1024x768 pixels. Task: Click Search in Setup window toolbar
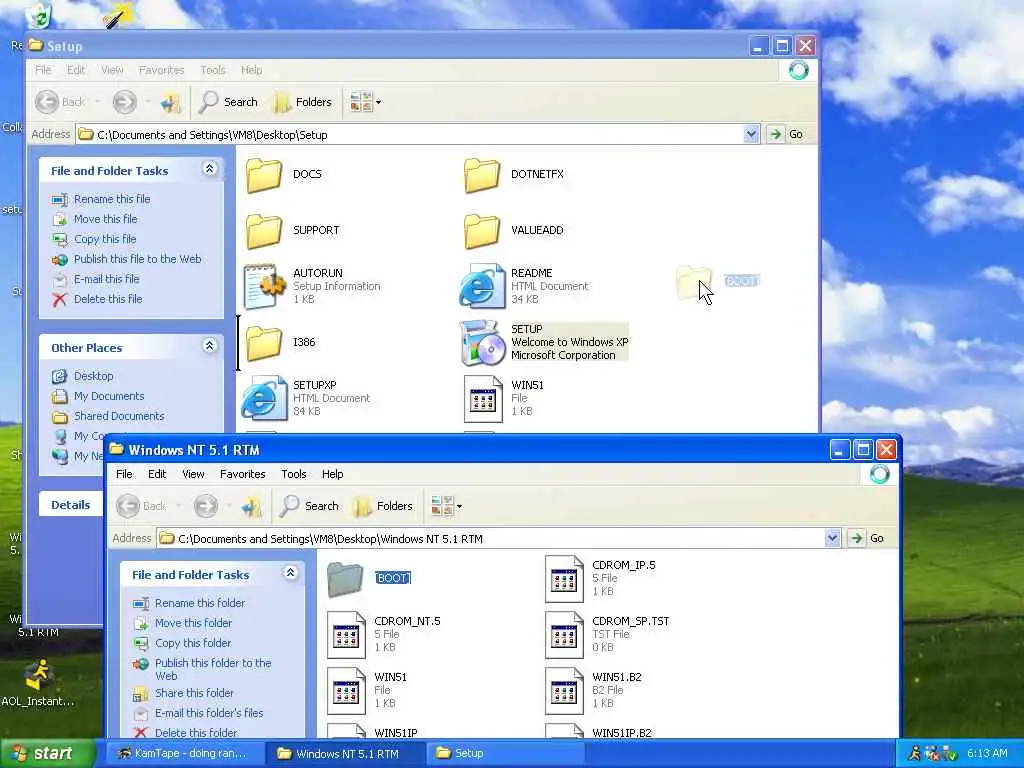pos(228,103)
